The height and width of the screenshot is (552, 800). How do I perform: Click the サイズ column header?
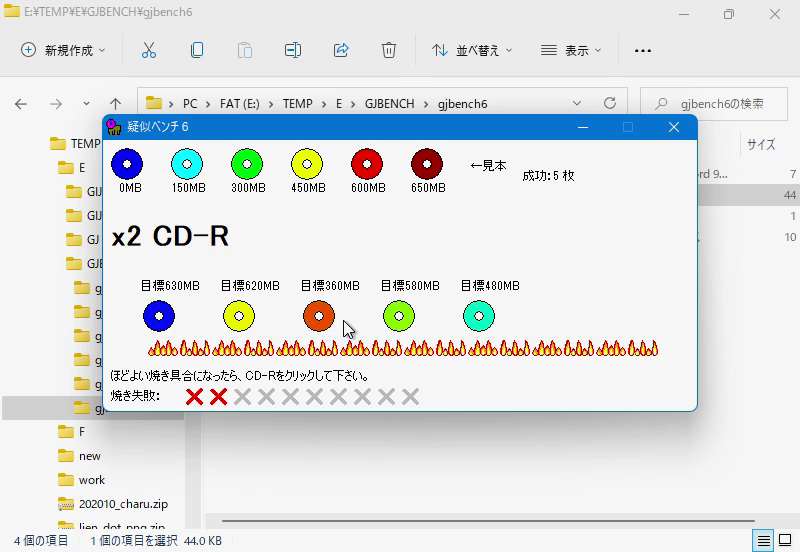click(761, 145)
